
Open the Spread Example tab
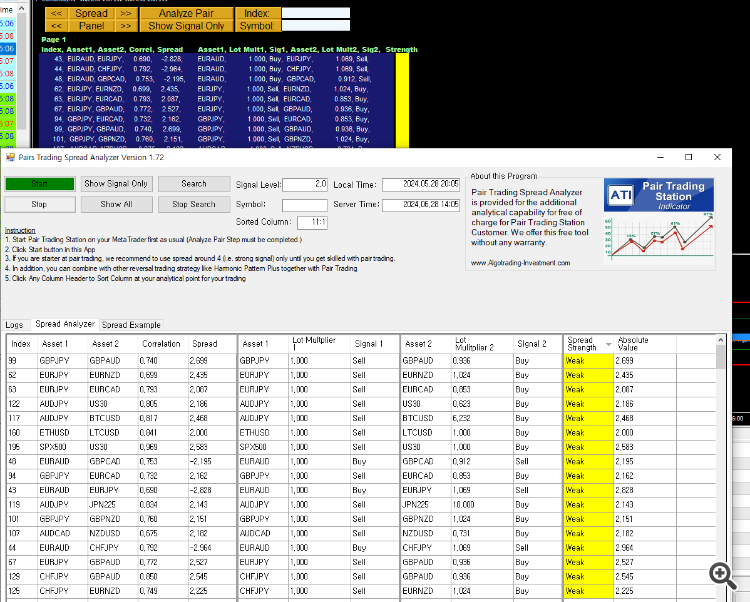(131, 325)
